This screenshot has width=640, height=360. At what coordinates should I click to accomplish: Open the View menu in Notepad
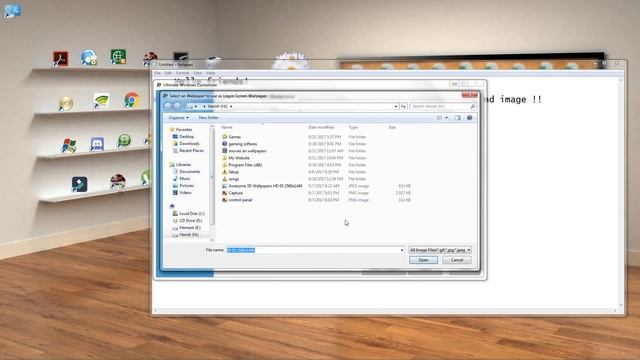pos(198,73)
